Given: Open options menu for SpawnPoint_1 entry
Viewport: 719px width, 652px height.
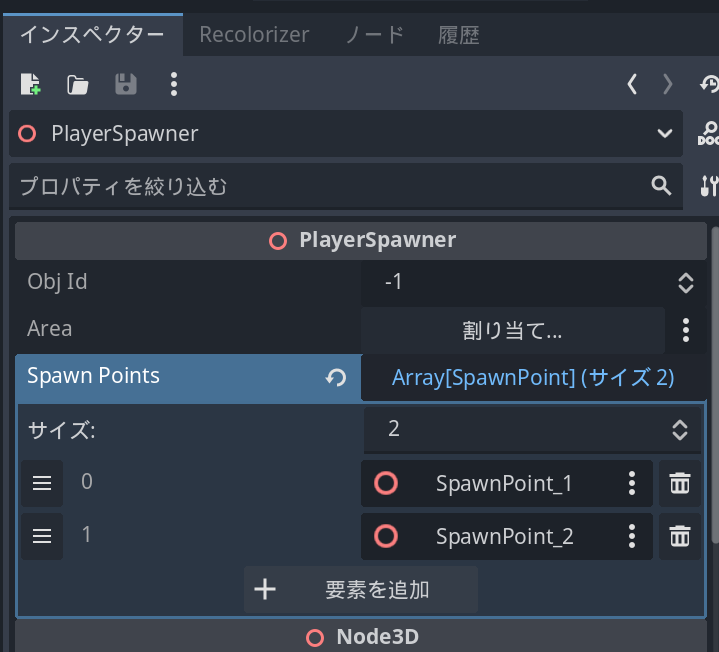Looking at the screenshot, I should (631, 484).
